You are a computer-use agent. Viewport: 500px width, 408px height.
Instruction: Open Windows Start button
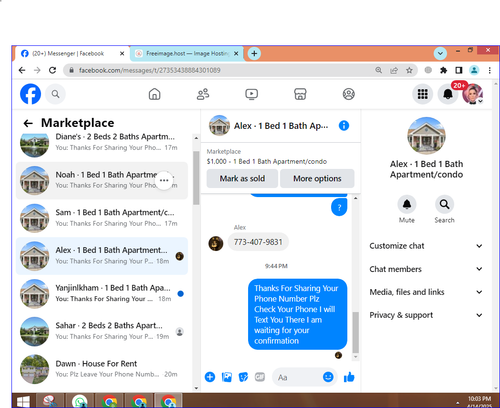23,401
